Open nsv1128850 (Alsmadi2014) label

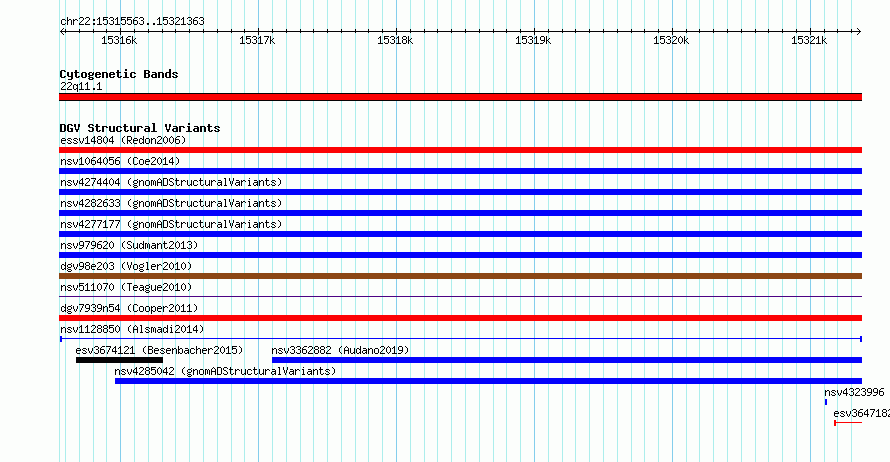pos(132,329)
